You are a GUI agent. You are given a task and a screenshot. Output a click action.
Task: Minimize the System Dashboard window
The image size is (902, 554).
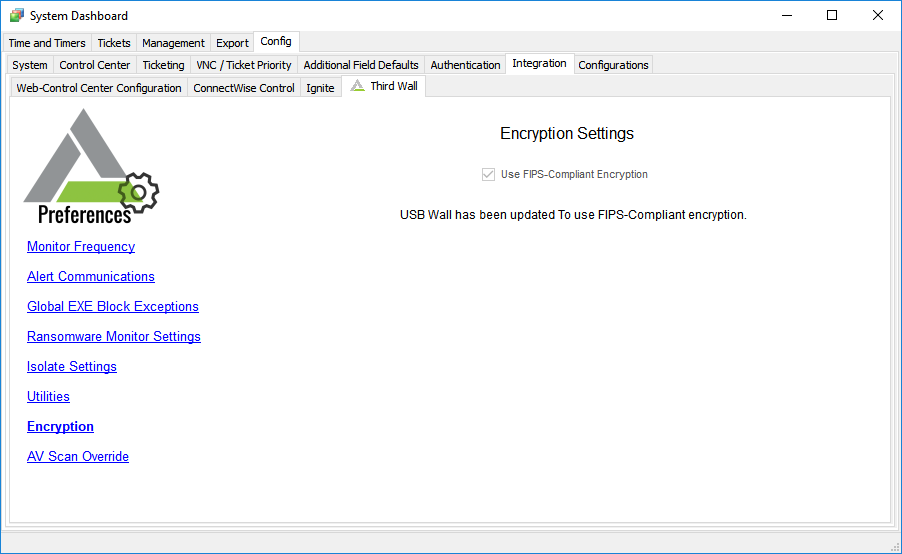coord(787,16)
